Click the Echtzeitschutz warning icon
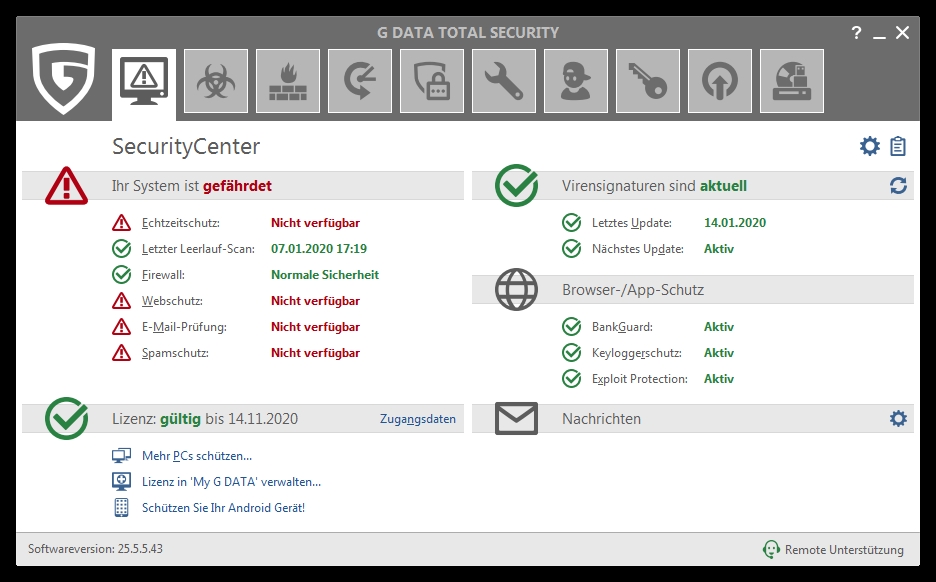Image resolution: width=936 pixels, height=582 pixels. tap(121, 223)
